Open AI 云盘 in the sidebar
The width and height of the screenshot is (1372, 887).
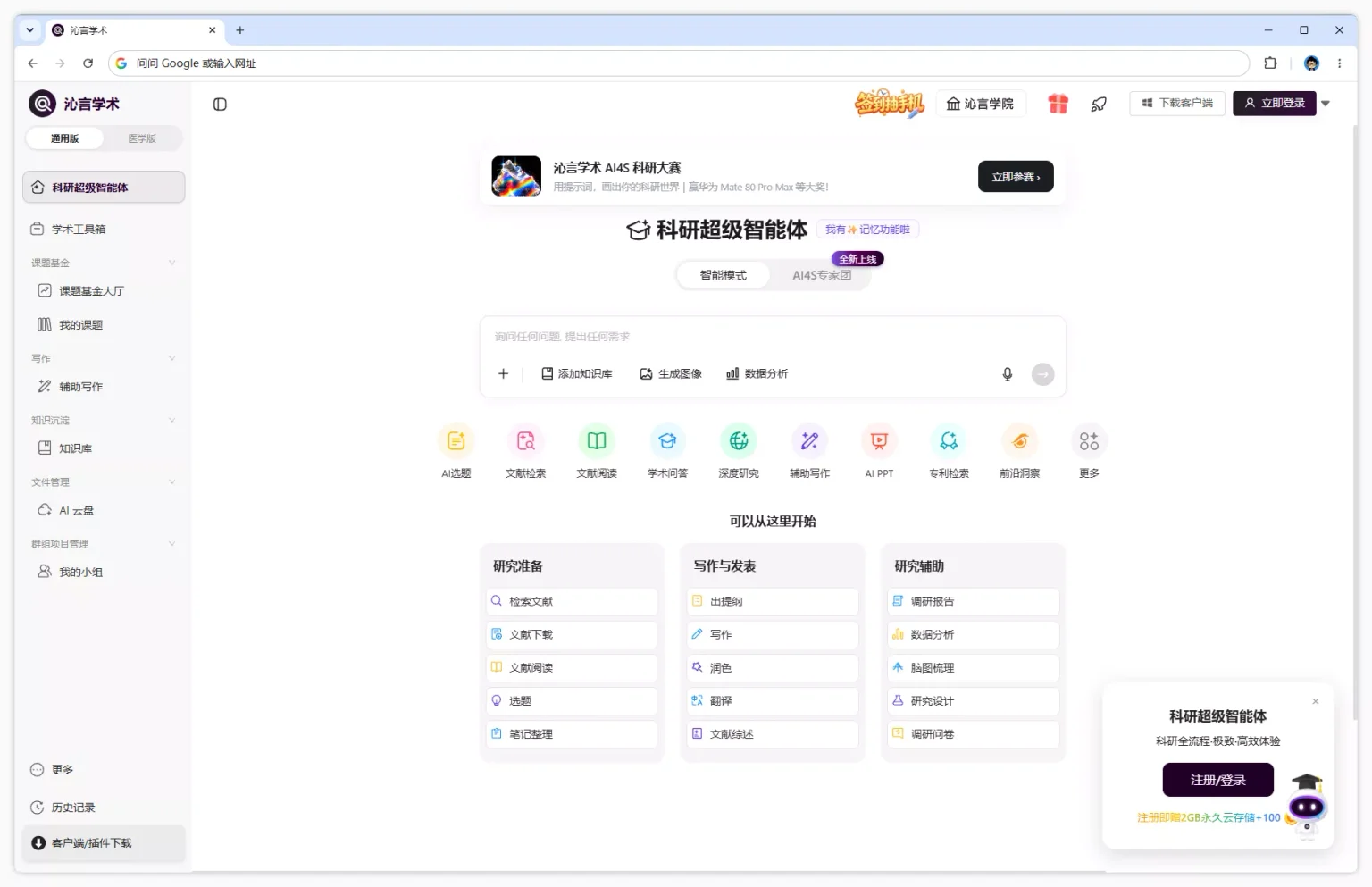(x=104, y=510)
